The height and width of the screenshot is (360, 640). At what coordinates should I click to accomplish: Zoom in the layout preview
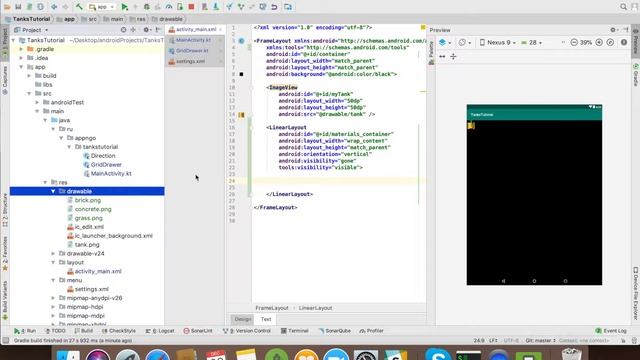599,42
